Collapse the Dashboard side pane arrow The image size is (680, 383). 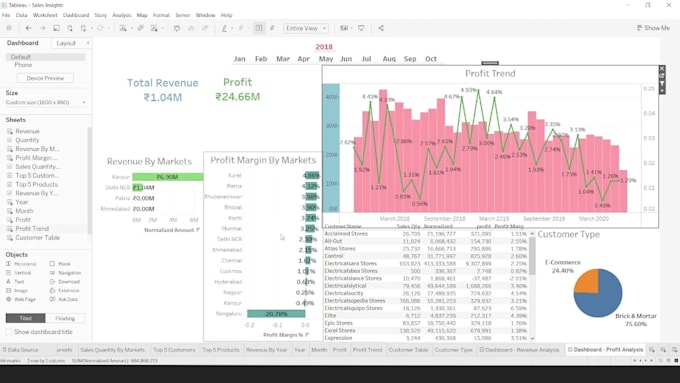[x=88, y=43]
